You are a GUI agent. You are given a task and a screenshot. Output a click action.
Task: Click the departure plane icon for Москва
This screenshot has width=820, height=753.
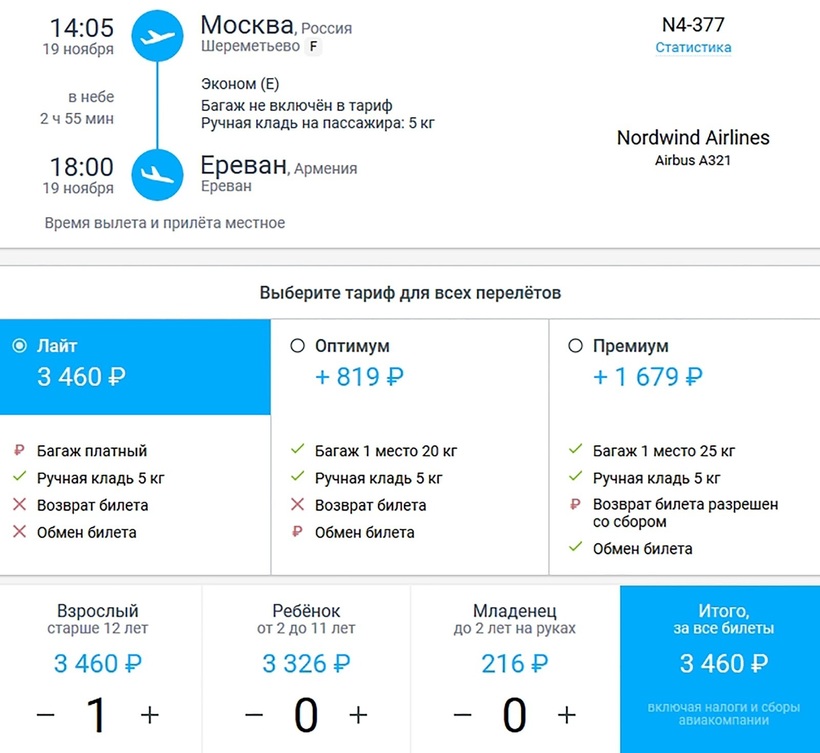point(156,37)
